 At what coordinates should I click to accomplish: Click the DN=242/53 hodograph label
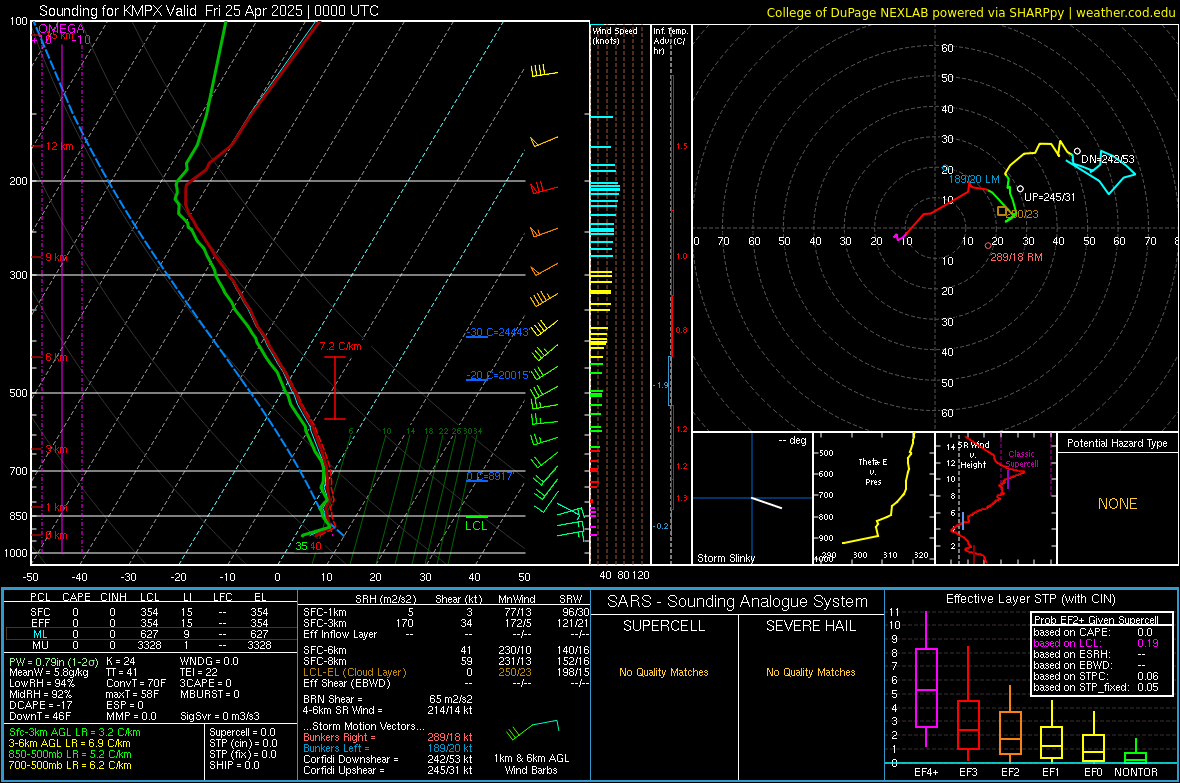(1107, 159)
